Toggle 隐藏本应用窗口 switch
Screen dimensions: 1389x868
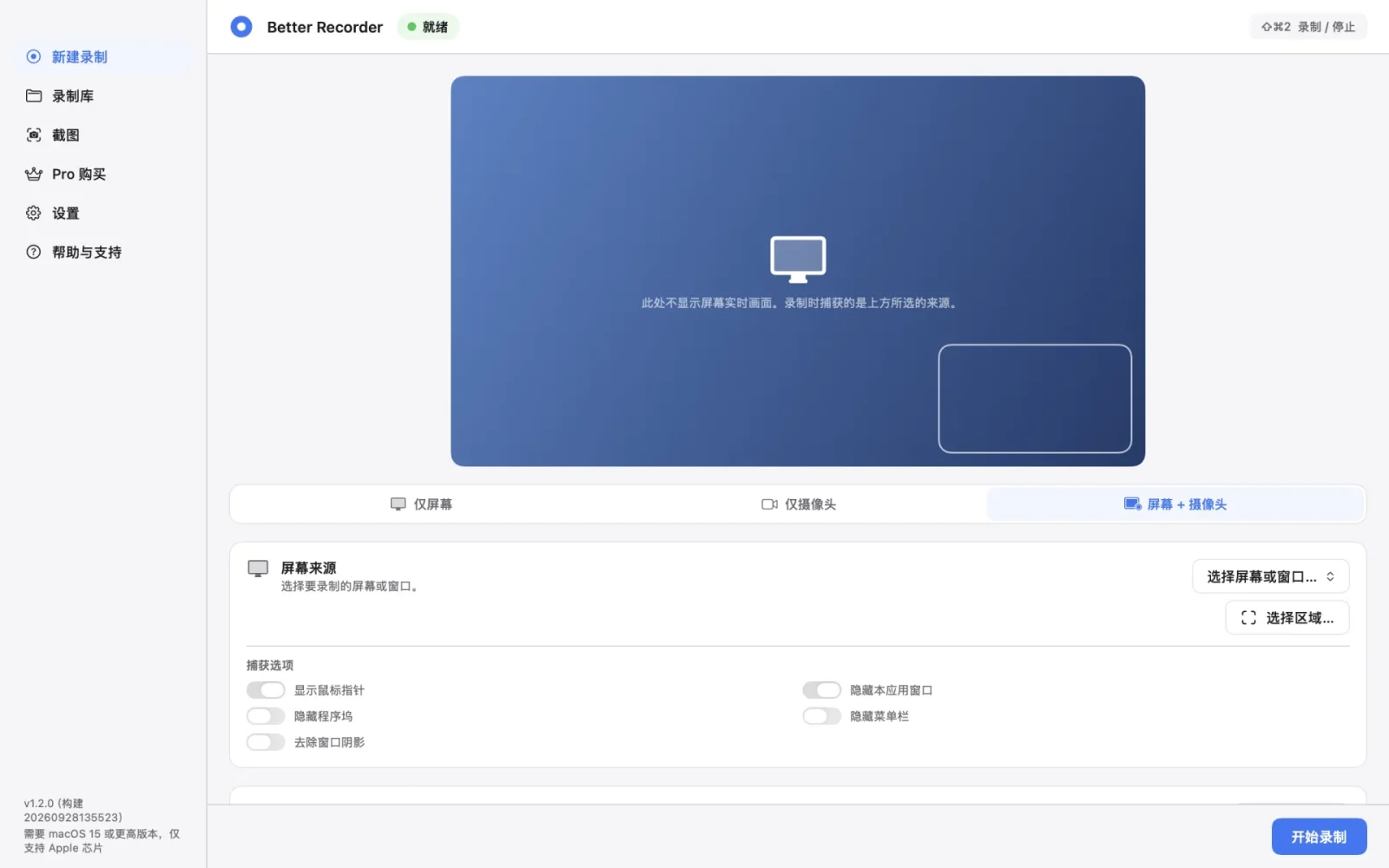[822, 690]
